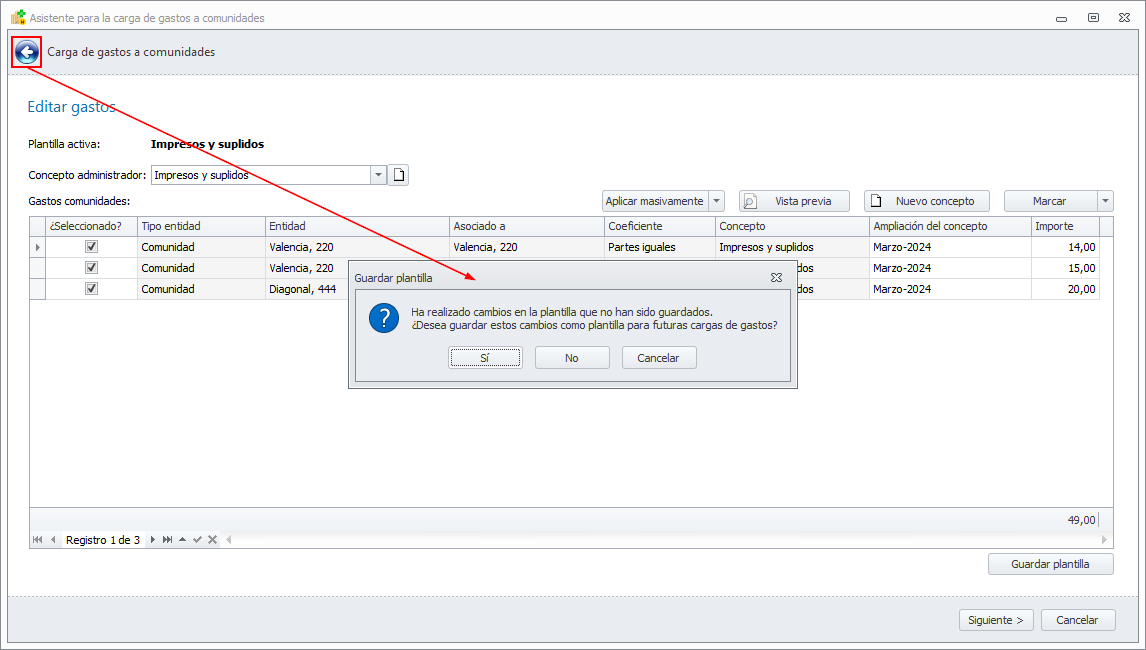Sort by ¿Seleccionado? column header
Viewport: 1146px width, 650px height.
tap(91, 227)
